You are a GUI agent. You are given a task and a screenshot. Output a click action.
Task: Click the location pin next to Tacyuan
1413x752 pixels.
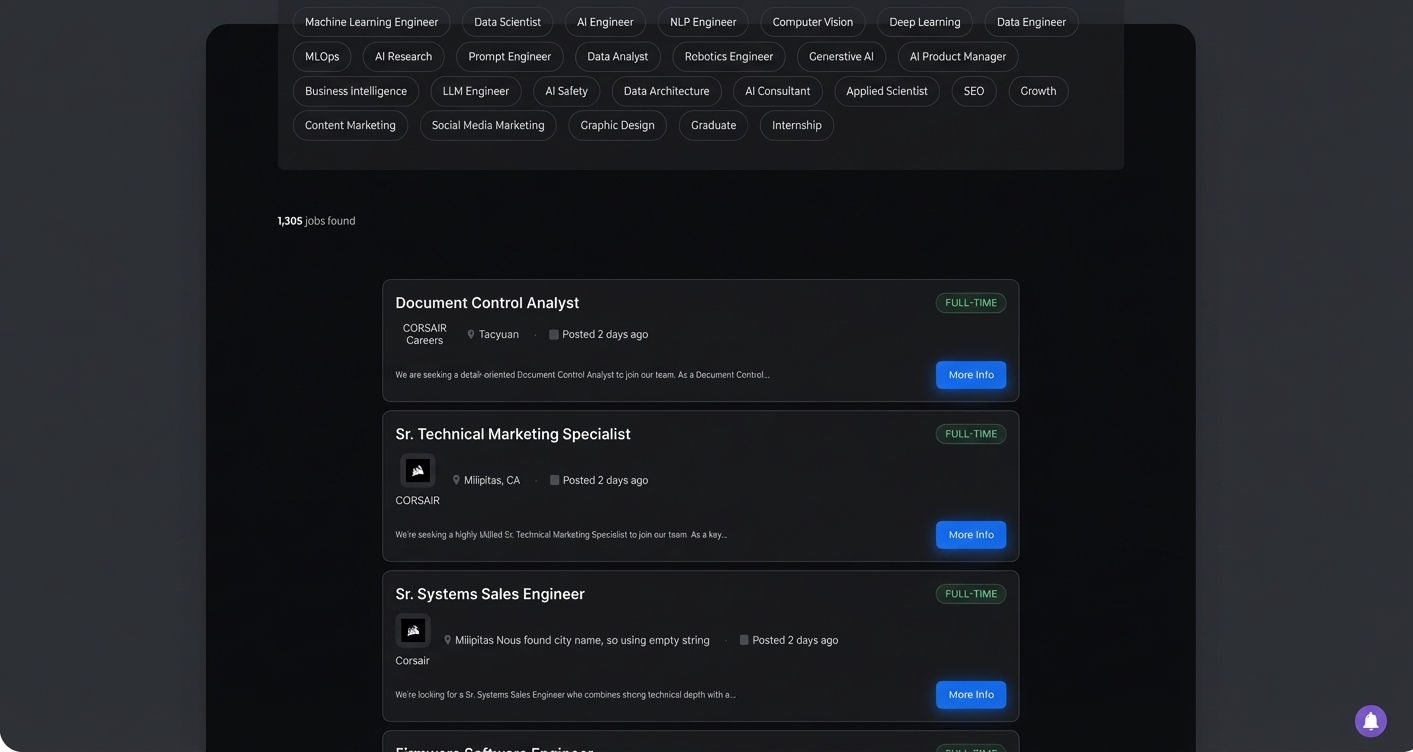(x=470, y=334)
